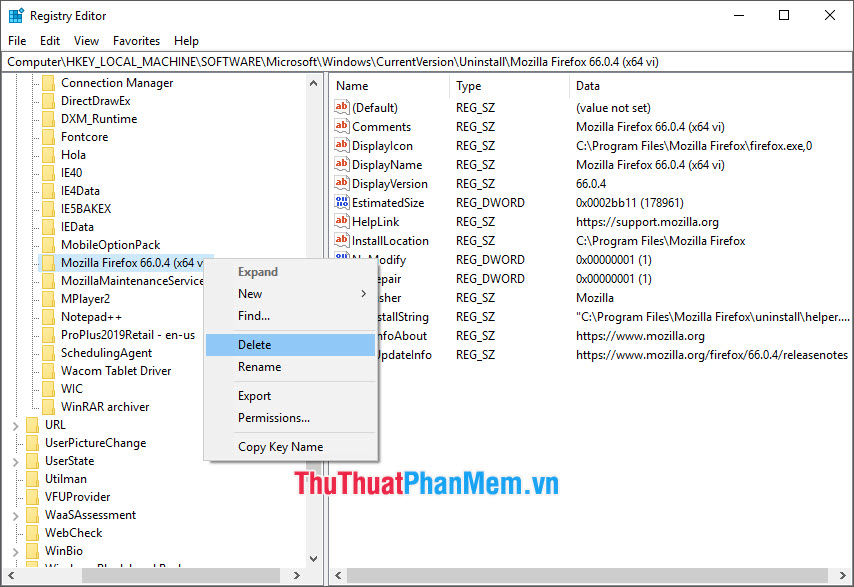Open the View menu

(x=86, y=41)
